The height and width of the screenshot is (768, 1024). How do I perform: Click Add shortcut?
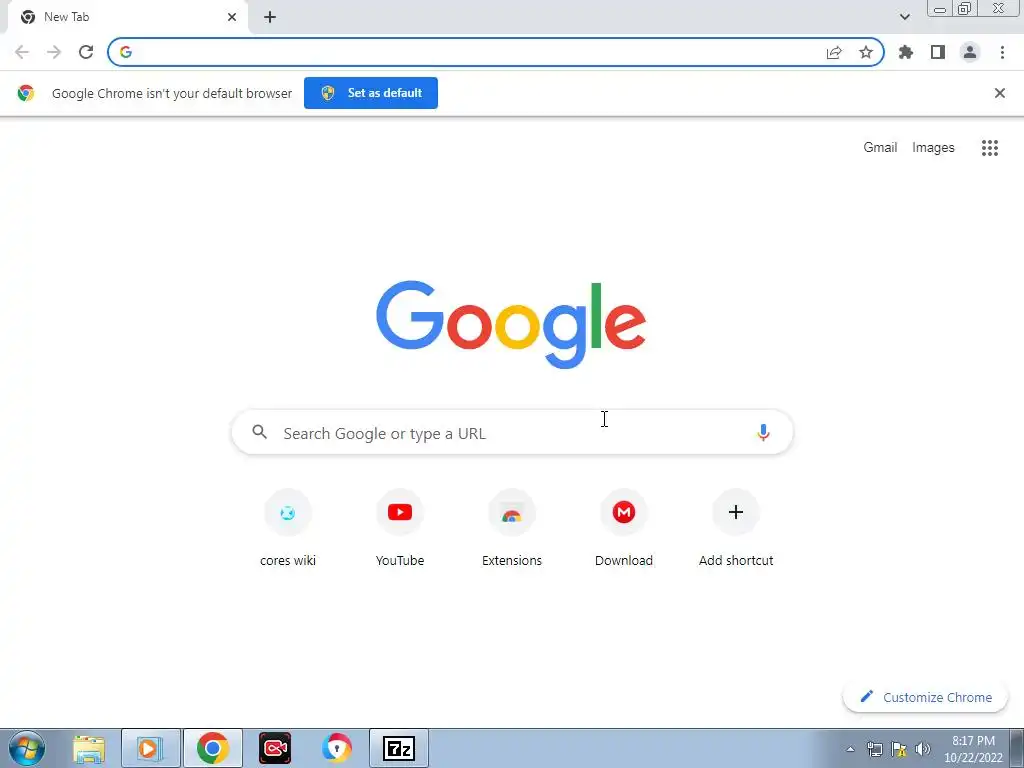[736, 528]
